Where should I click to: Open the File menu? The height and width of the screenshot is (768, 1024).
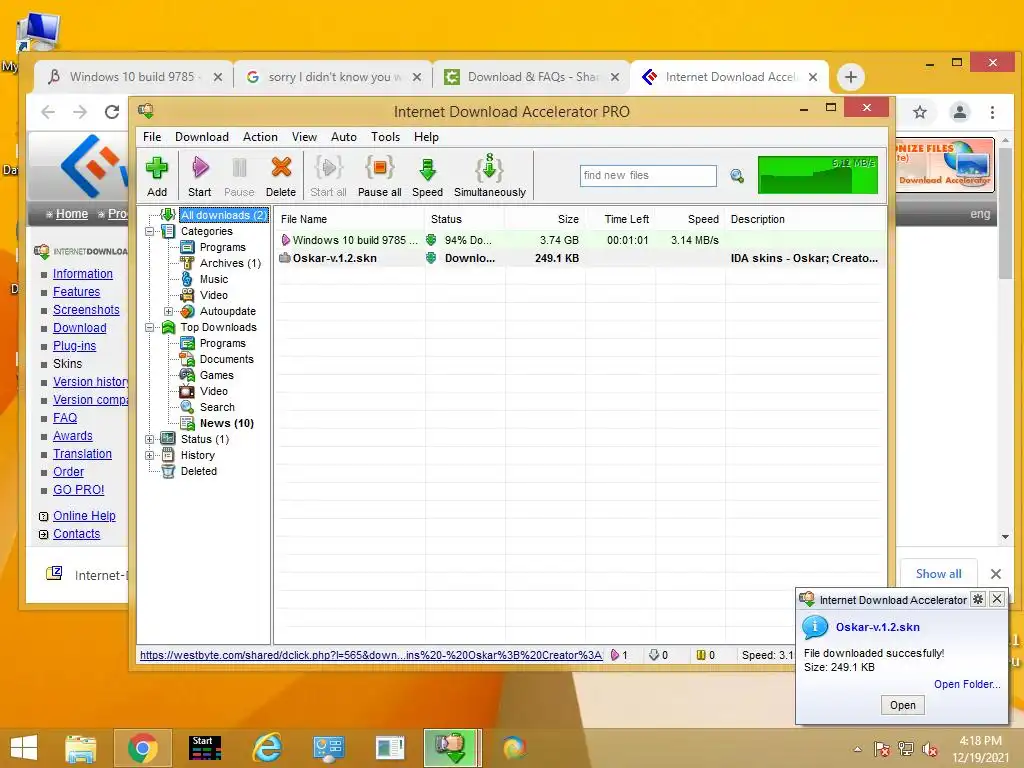[x=152, y=137]
